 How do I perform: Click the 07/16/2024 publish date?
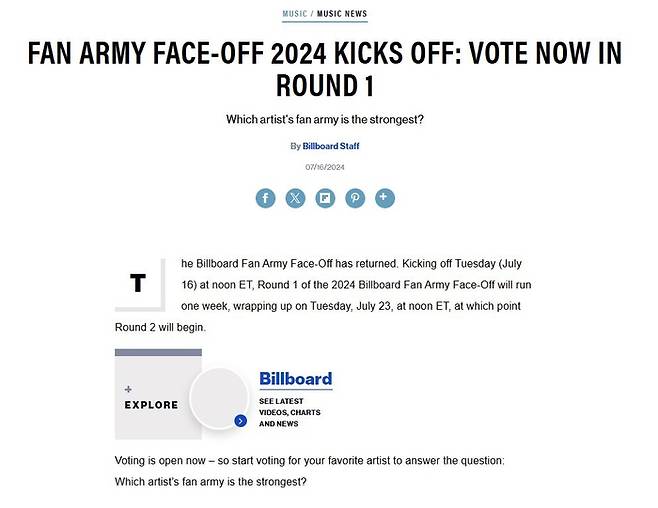pos(325,167)
